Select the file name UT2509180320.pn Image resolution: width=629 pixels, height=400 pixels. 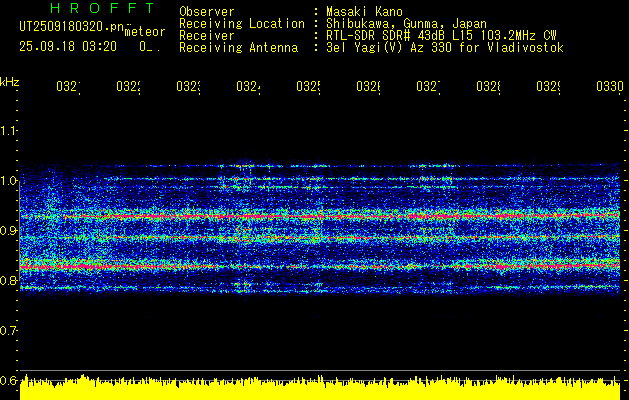click(x=72, y=26)
